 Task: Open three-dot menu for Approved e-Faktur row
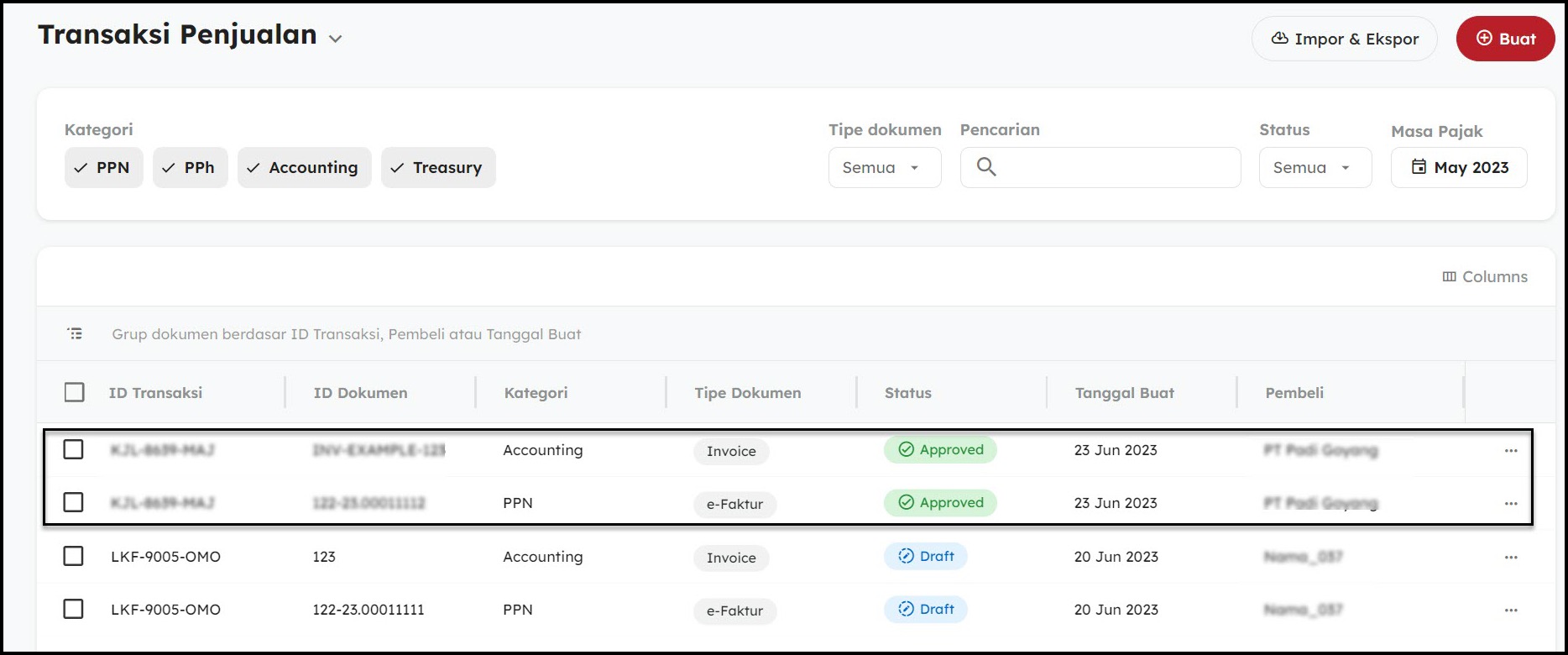(x=1510, y=504)
